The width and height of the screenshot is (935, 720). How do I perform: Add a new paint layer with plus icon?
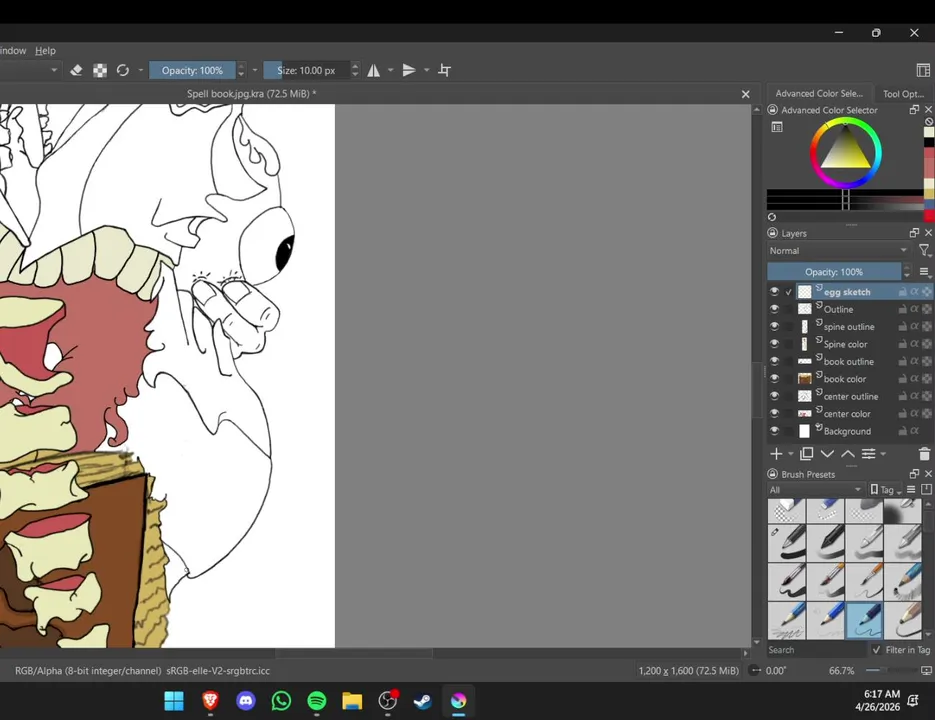[x=776, y=454]
